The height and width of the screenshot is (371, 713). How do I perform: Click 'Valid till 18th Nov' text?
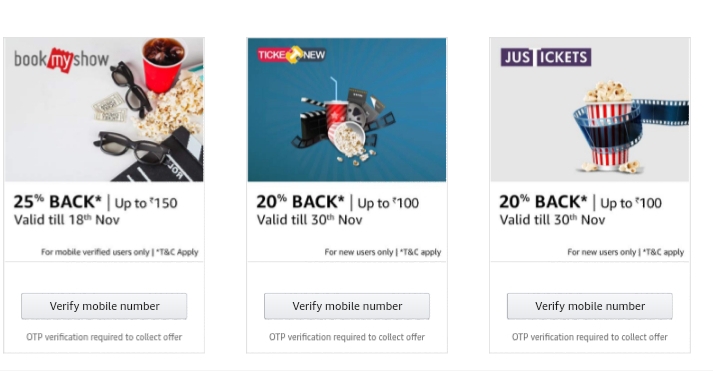(67, 220)
